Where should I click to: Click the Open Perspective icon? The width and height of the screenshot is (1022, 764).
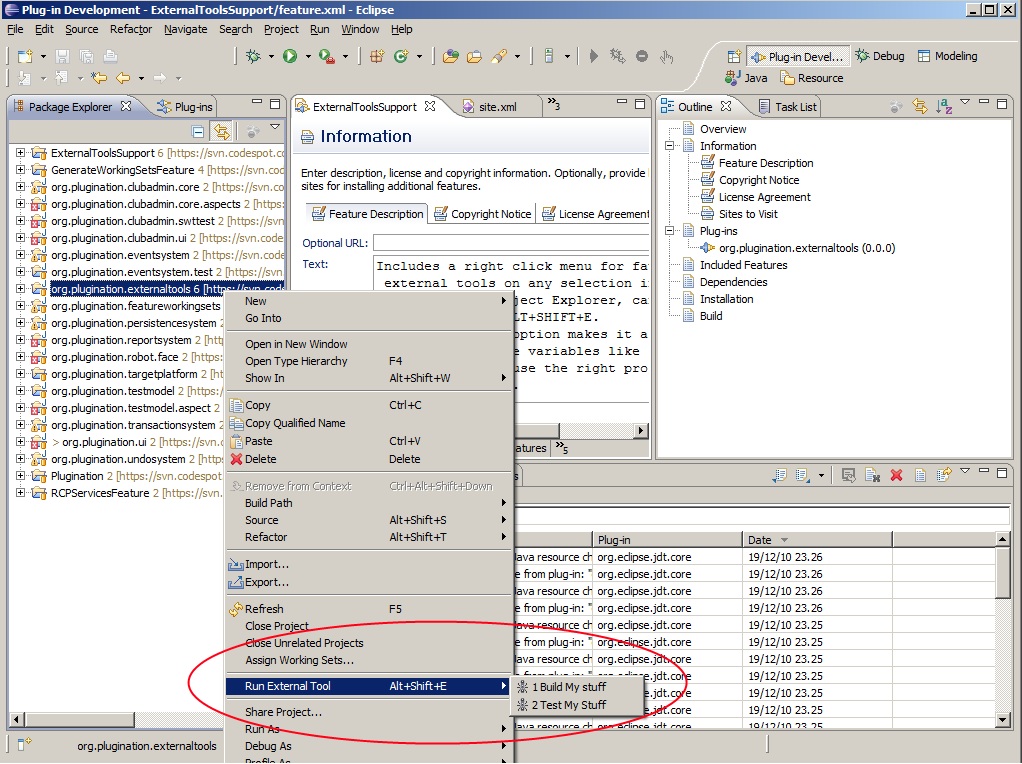pos(734,57)
